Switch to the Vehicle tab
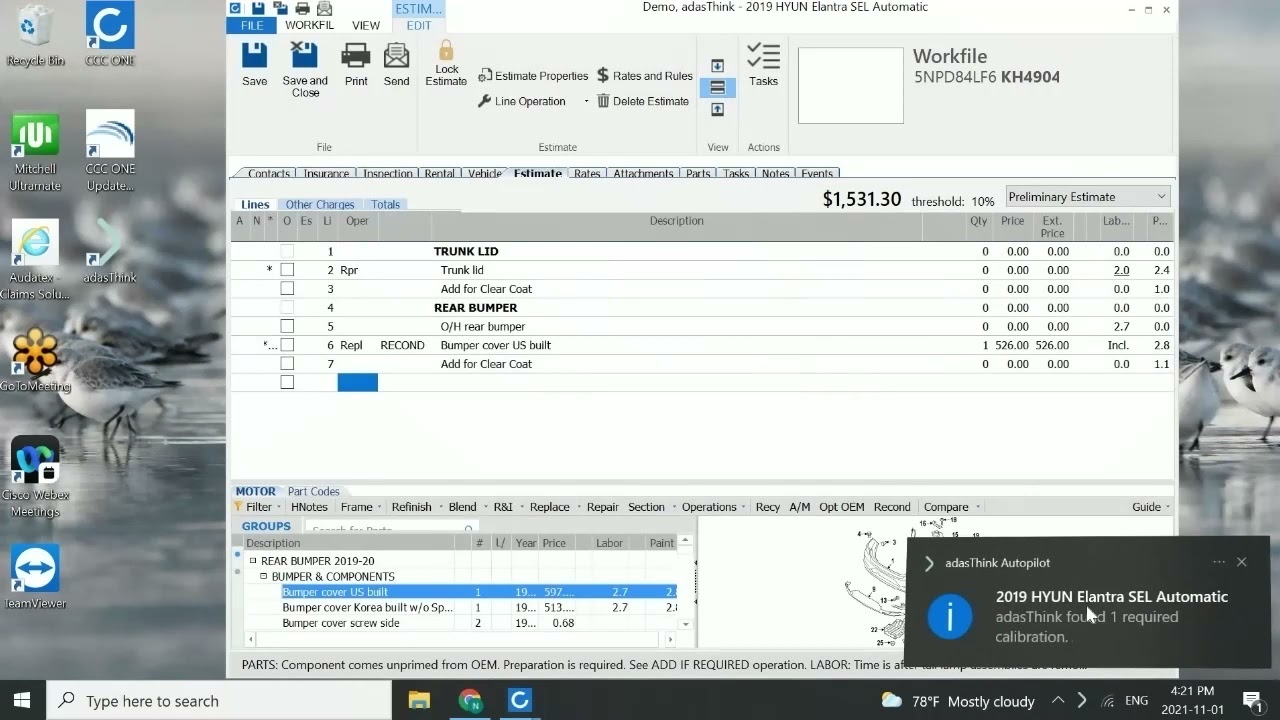The width and height of the screenshot is (1280, 720). tap(485, 173)
